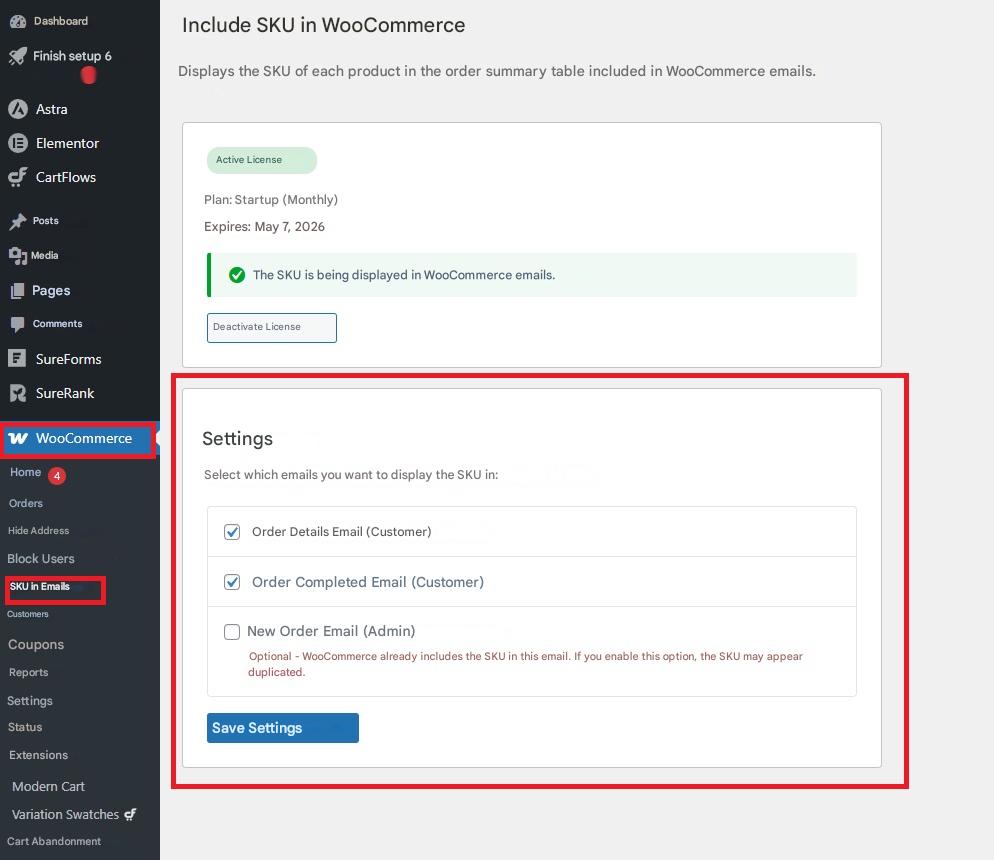Screen dimensions: 994x860
Task: Click the Elementor logo icon
Action: click(17, 143)
